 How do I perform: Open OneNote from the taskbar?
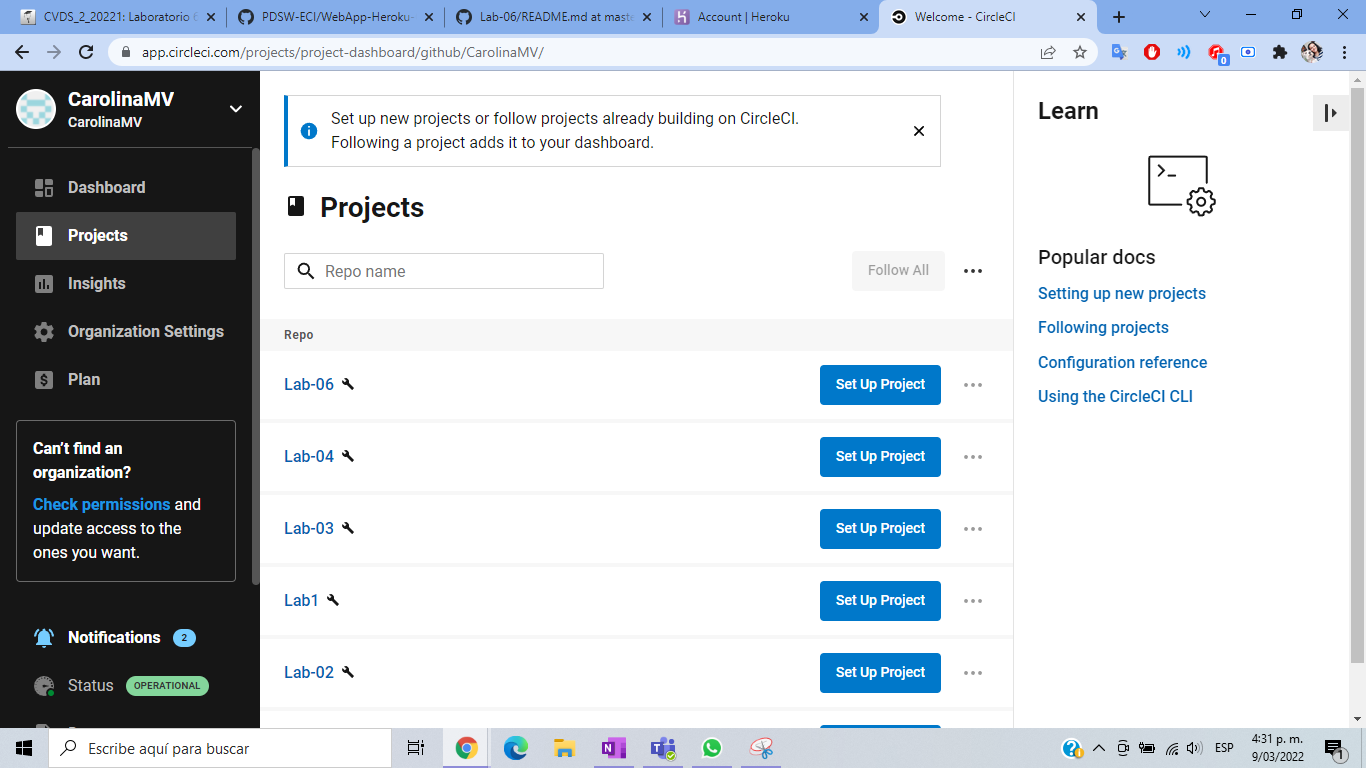[613, 748]
